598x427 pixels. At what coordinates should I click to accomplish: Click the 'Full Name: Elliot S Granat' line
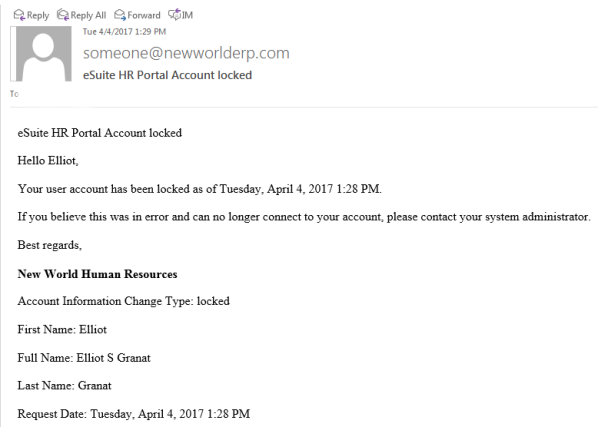pos(84,358)
